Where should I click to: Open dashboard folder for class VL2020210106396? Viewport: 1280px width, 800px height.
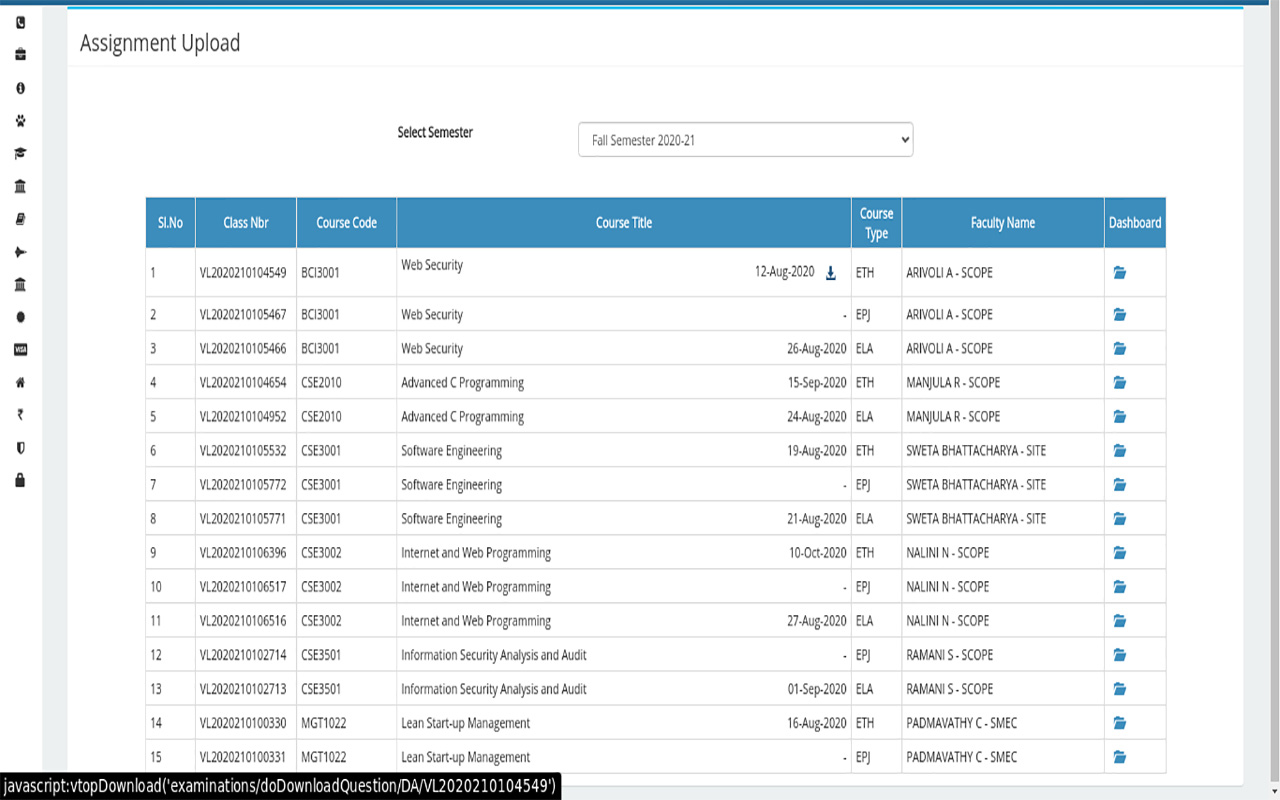(1120, 552)
